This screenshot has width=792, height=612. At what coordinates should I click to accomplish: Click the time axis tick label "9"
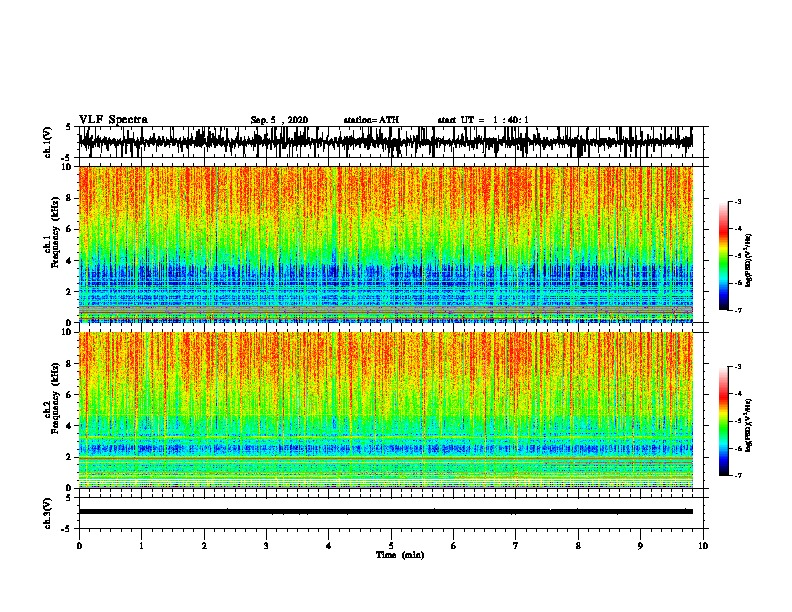(x=640, y=546)
